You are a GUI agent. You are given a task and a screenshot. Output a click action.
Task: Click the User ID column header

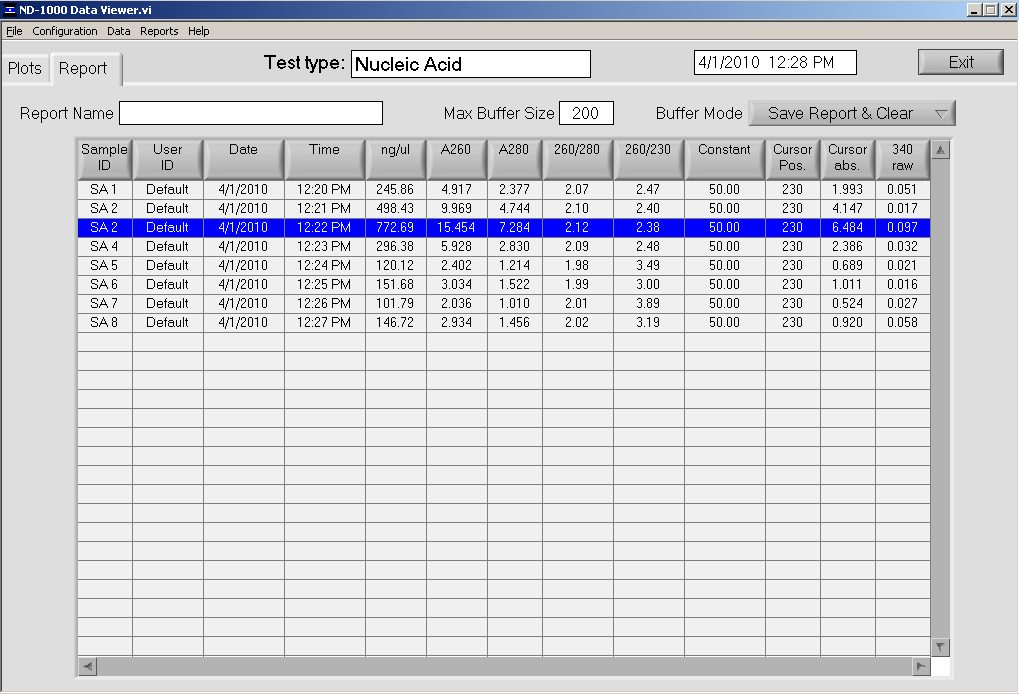(x=168, y=159)
